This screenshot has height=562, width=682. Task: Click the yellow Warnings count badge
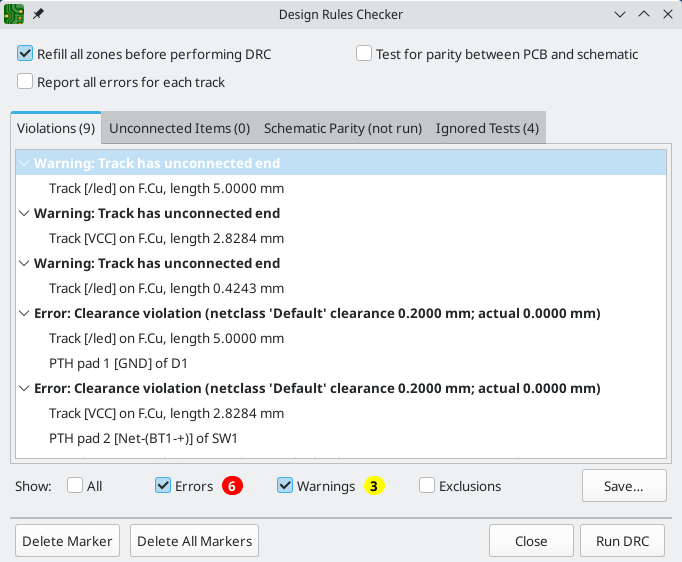(x=374, y=486)
